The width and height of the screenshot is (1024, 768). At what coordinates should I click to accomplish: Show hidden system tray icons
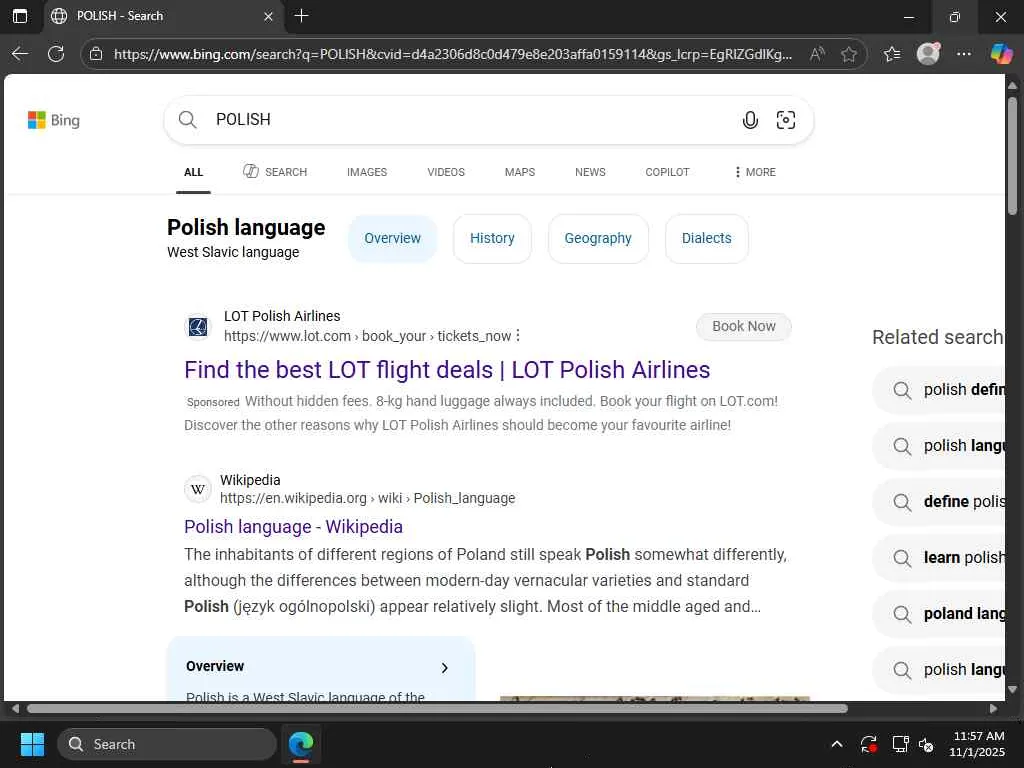(x=837, y=744)
